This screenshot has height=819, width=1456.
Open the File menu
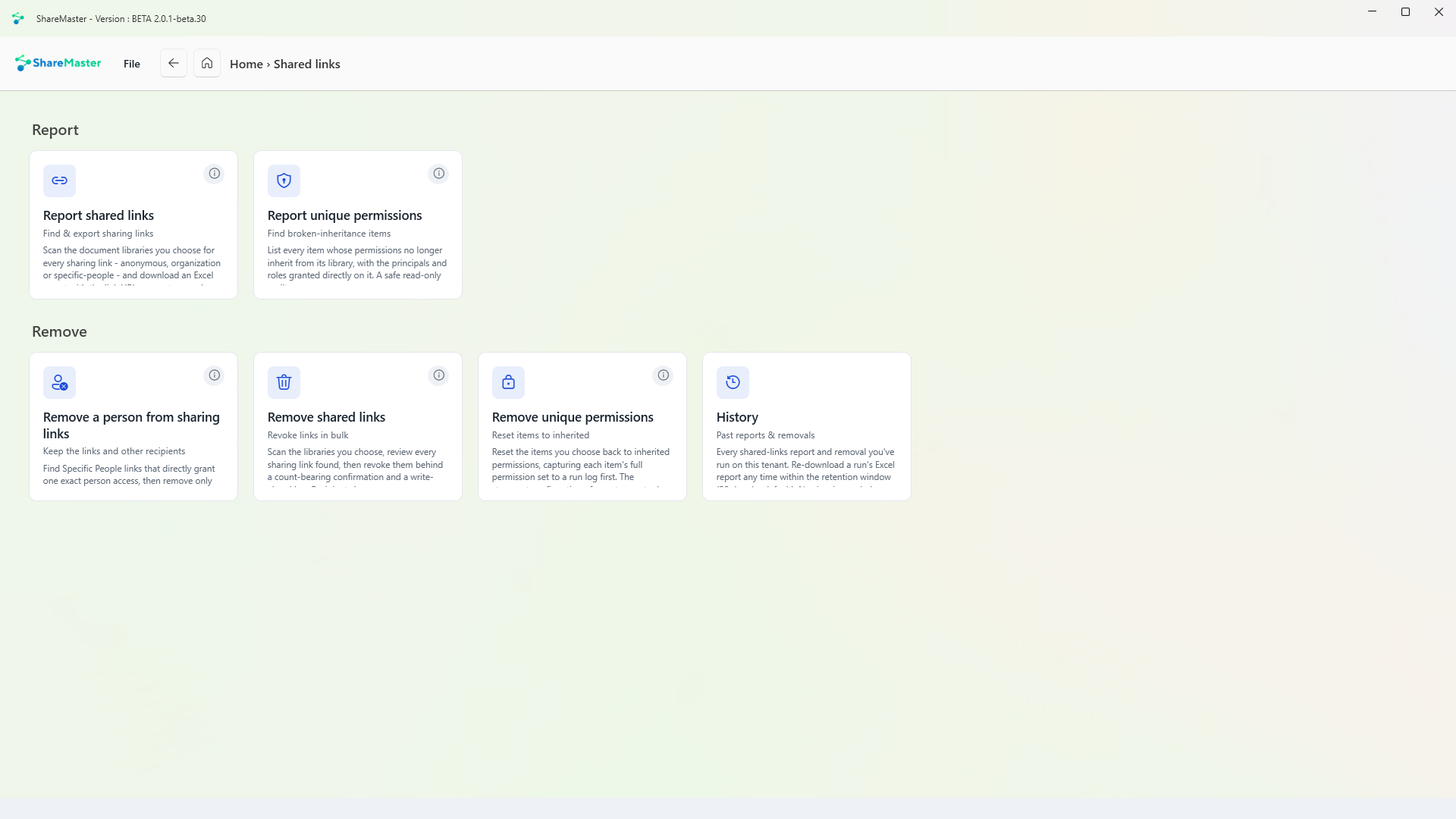132,64
